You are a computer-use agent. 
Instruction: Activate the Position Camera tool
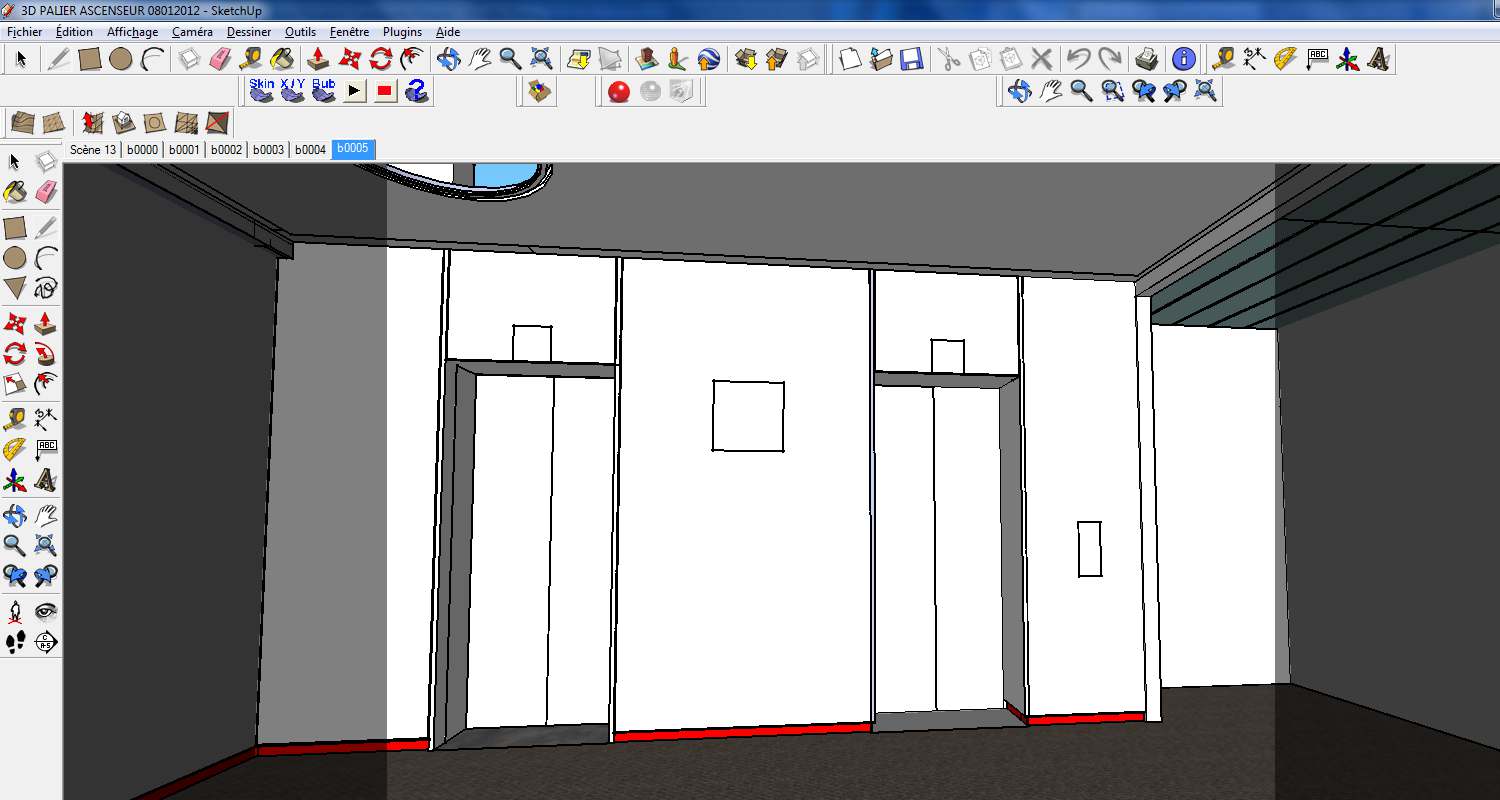(15, 611)
